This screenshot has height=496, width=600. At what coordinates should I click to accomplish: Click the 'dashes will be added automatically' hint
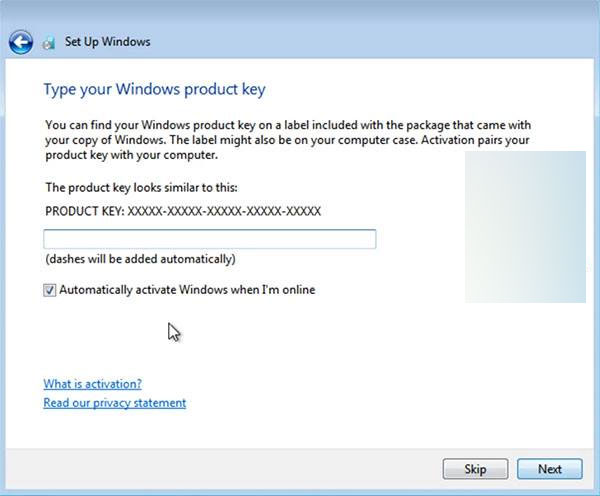pyautogui.click(x=139, y=259)
